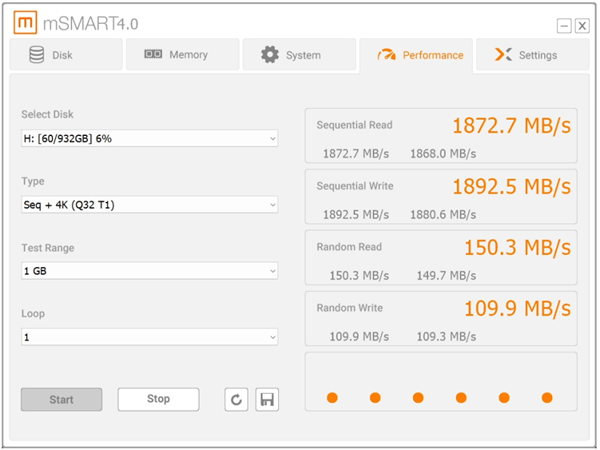Expand the Type dropdown list
This screenshot has height=450, width=600.
click(149, 205)
